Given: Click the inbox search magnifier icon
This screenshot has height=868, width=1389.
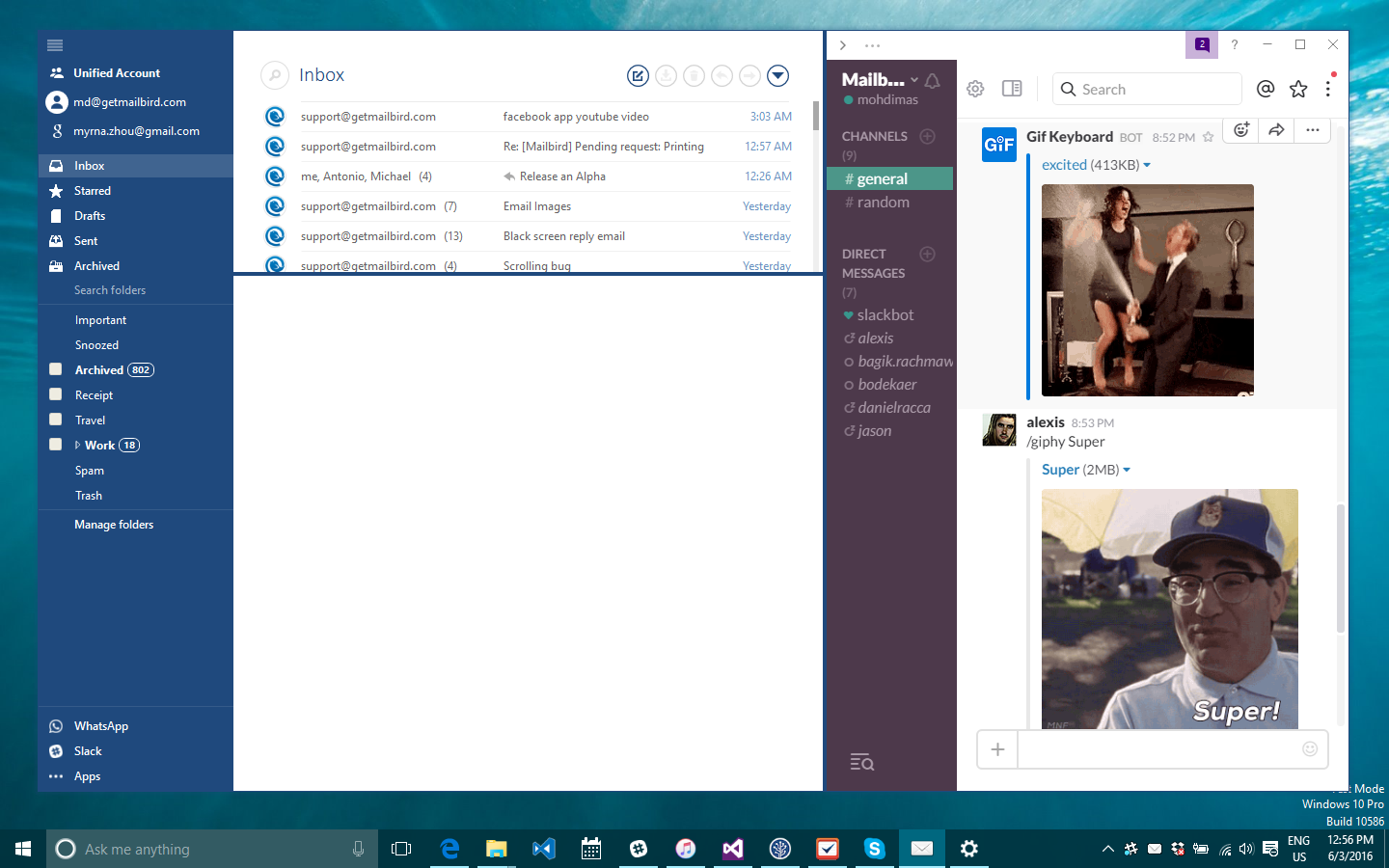Looking at the screenshot, I should click(275, 75).
